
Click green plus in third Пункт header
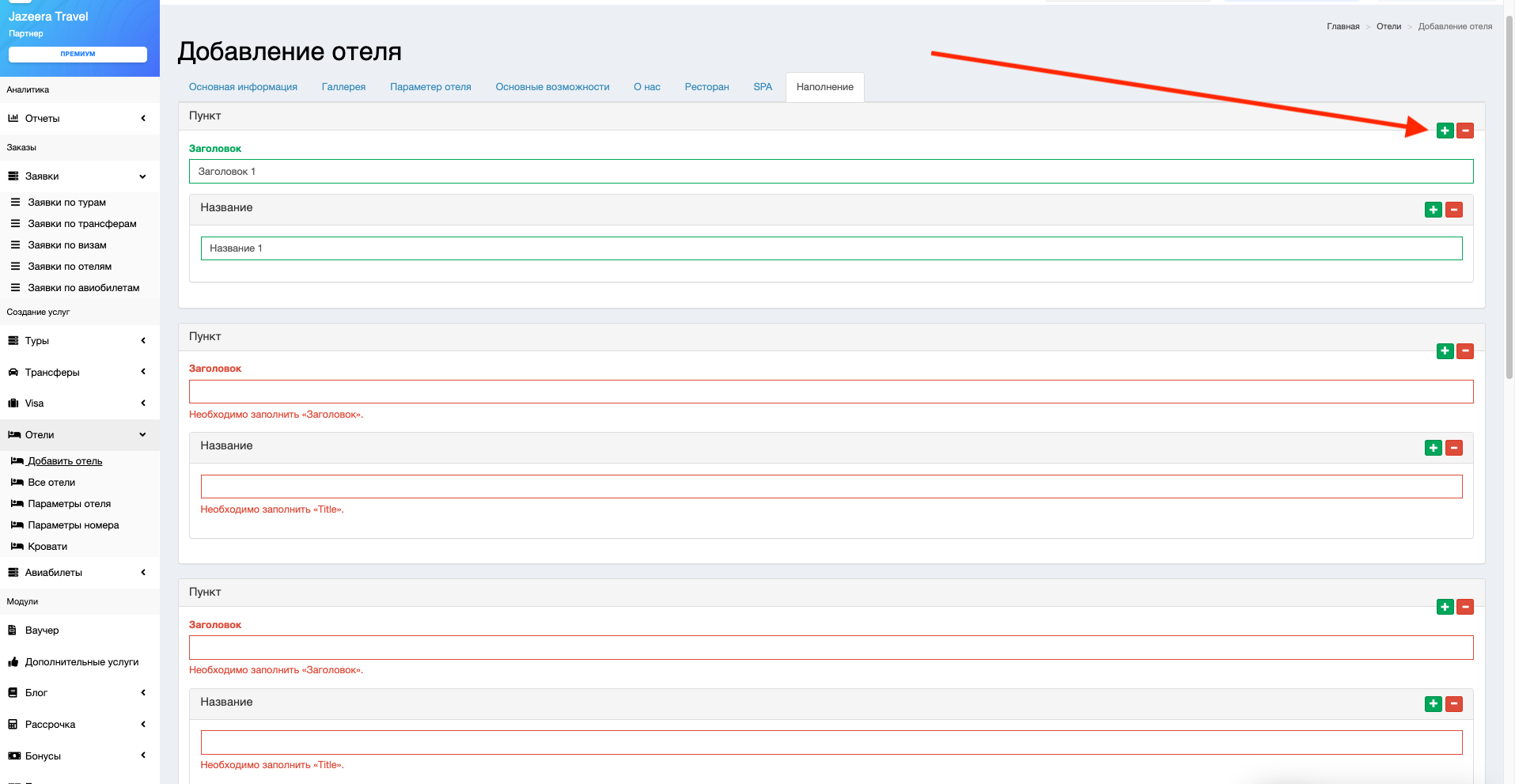[x=1445, y=607]
